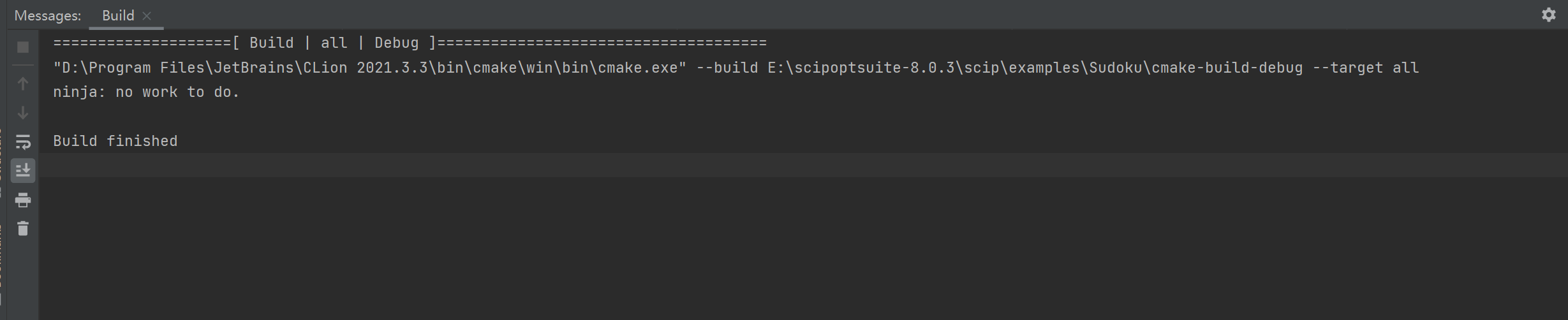The image size is (1568, 320).
Task: Toggle soft-wrap for build output
Action: pyautogui.click(x=23, y=142)
